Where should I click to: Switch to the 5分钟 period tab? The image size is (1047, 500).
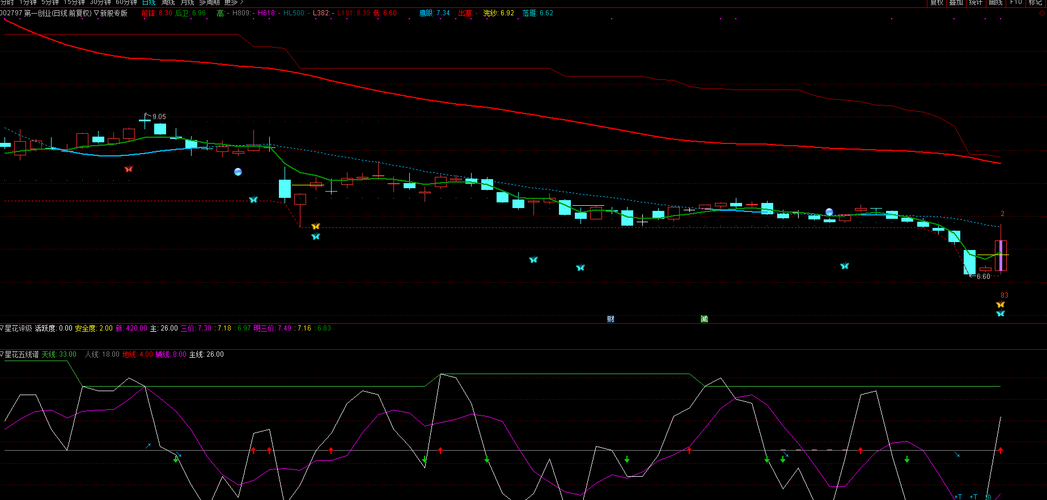[50, 3]
